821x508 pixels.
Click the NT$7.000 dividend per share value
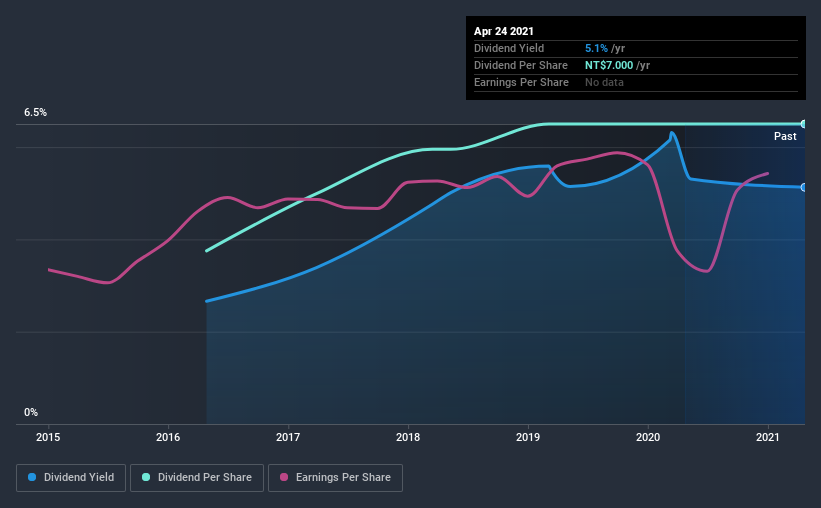(x=609, y=65)
